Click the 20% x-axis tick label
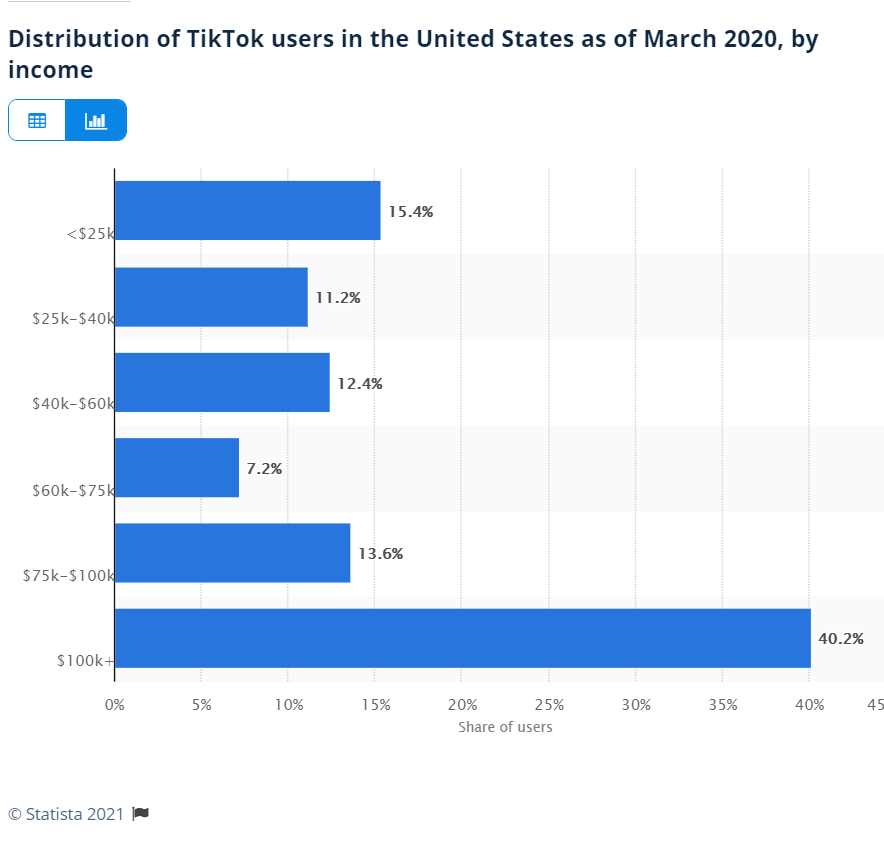The image size is (884, 864). (x=462, y=705)
